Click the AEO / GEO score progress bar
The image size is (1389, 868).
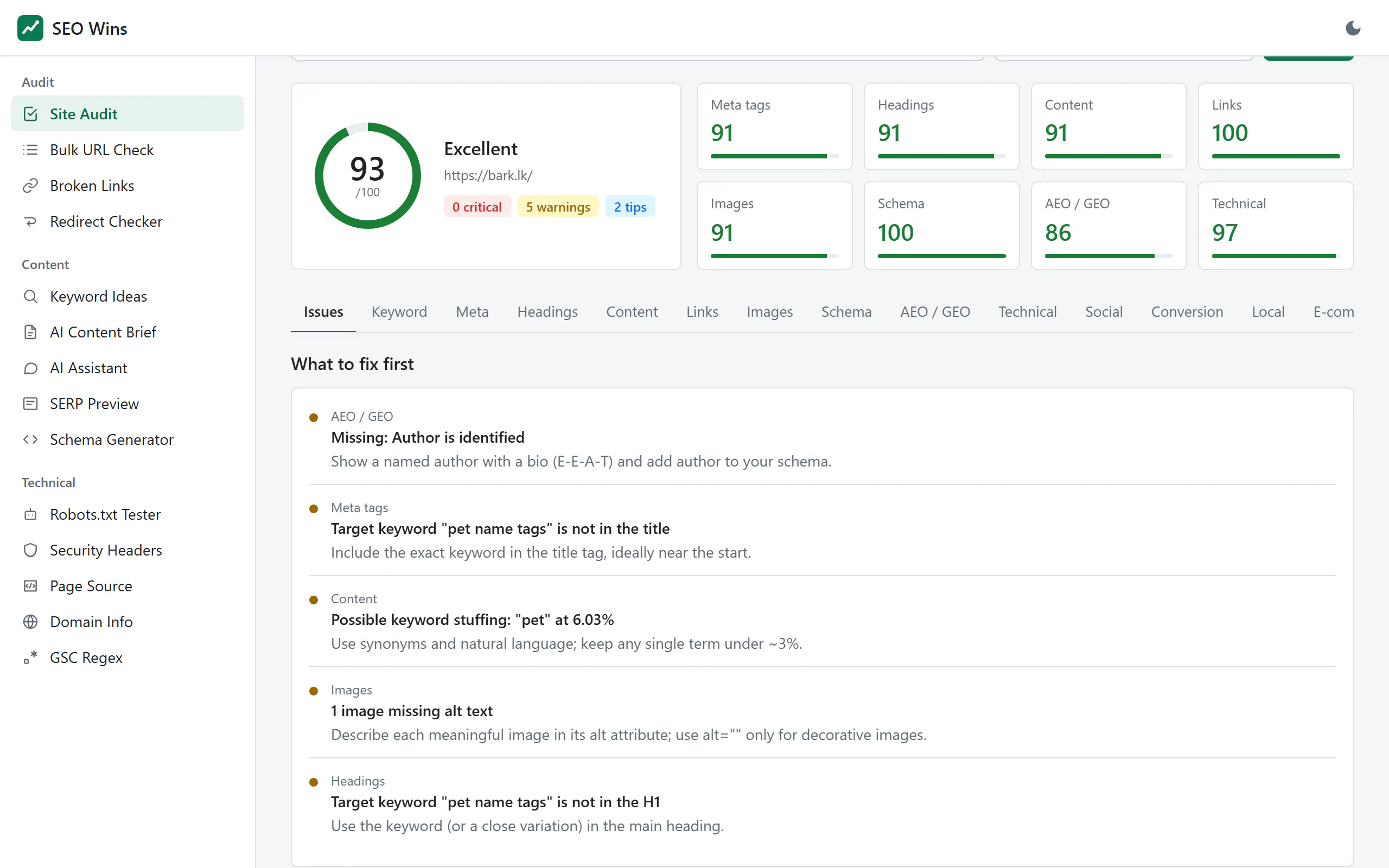(1108, 256)
